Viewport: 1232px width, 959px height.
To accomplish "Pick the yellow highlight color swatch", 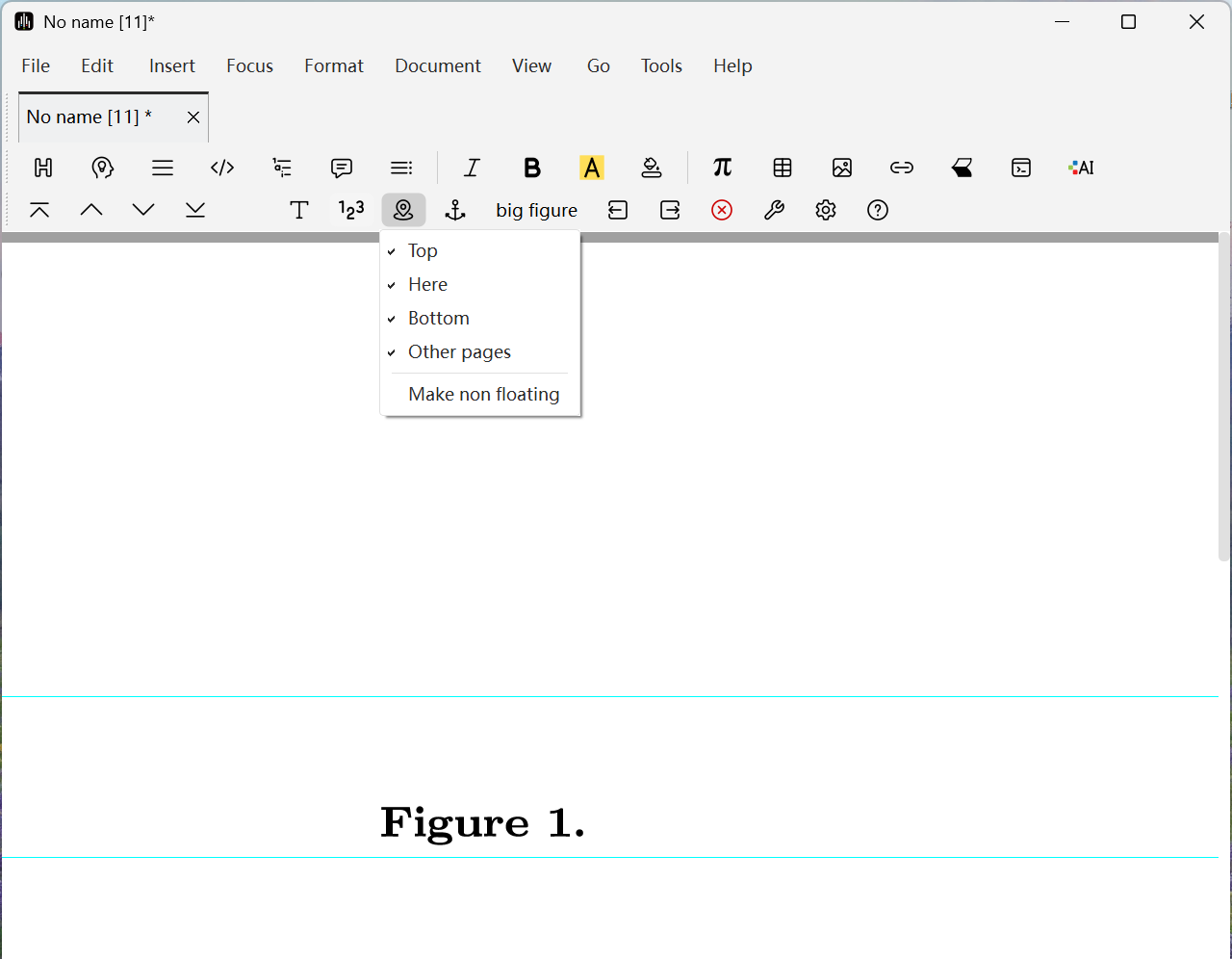I will pyautogui.click(x=592, y=168).
